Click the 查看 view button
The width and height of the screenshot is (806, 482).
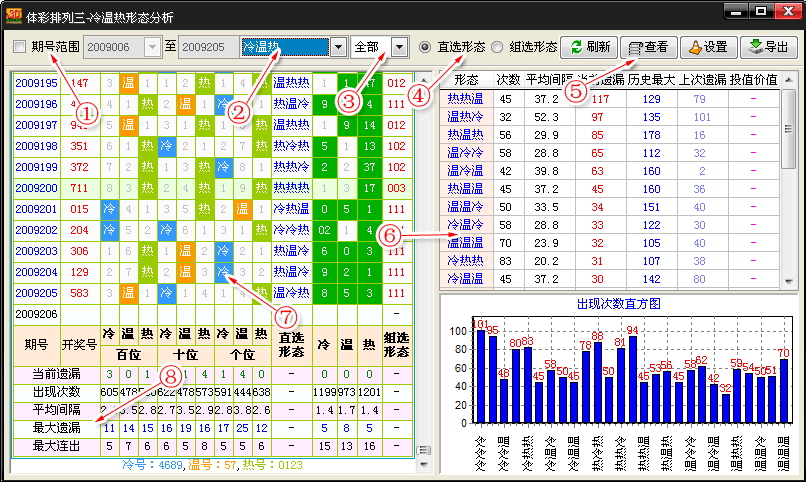(x=648, y=47)
